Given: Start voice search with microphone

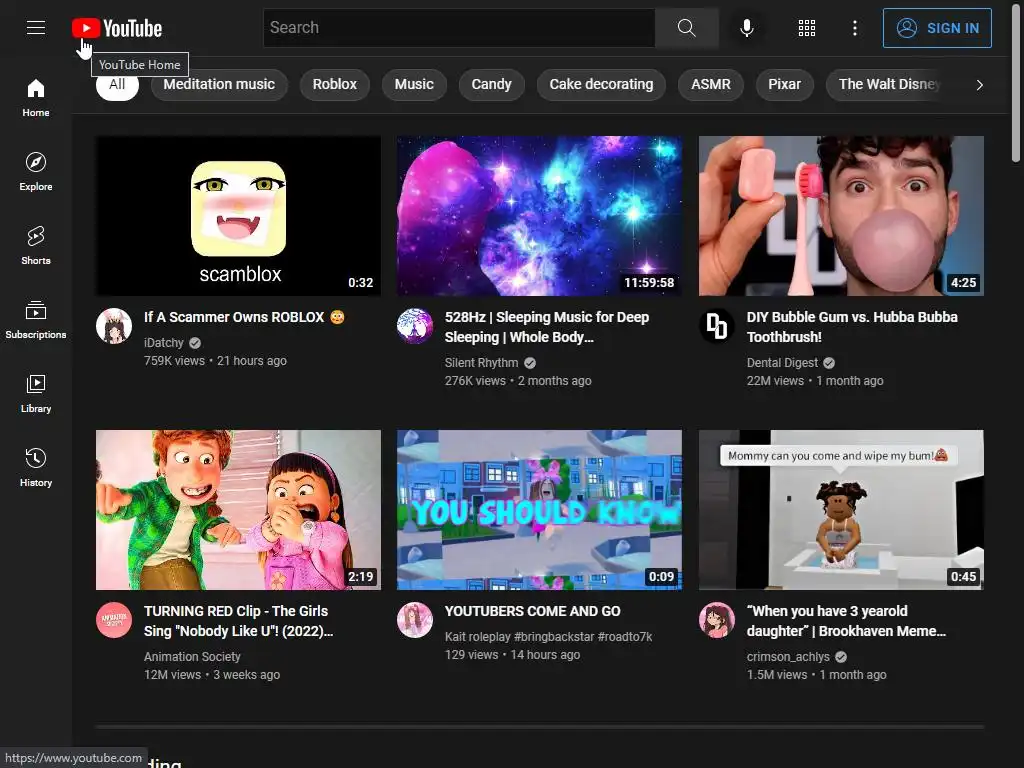Looking at the screenshot, I should click(747, 27).
